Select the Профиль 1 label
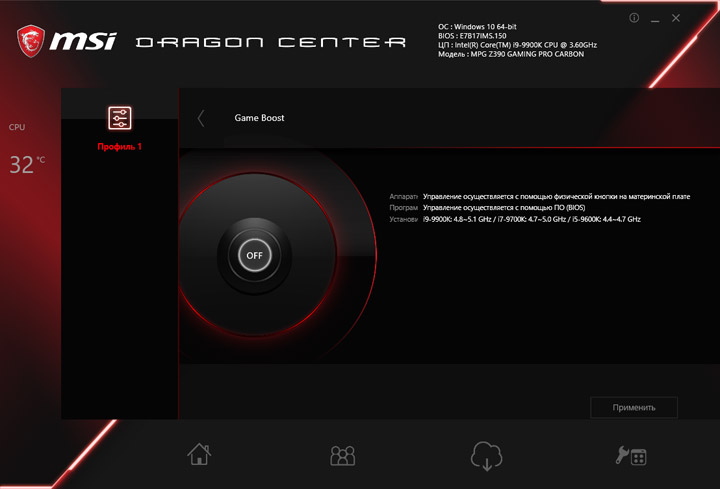720x489 pixels. (119, 146)
